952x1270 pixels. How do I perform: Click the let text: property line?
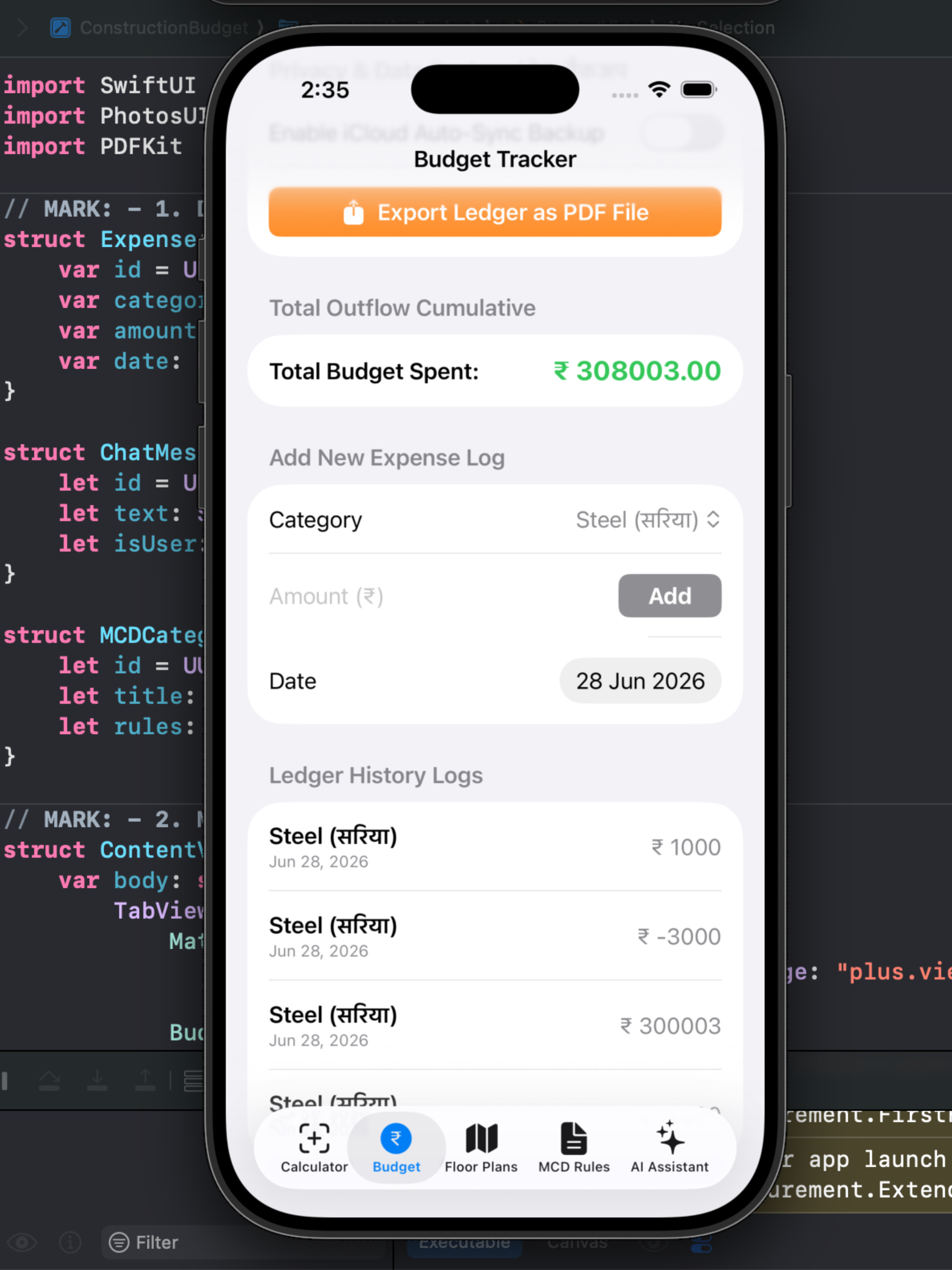coord(131,514)
